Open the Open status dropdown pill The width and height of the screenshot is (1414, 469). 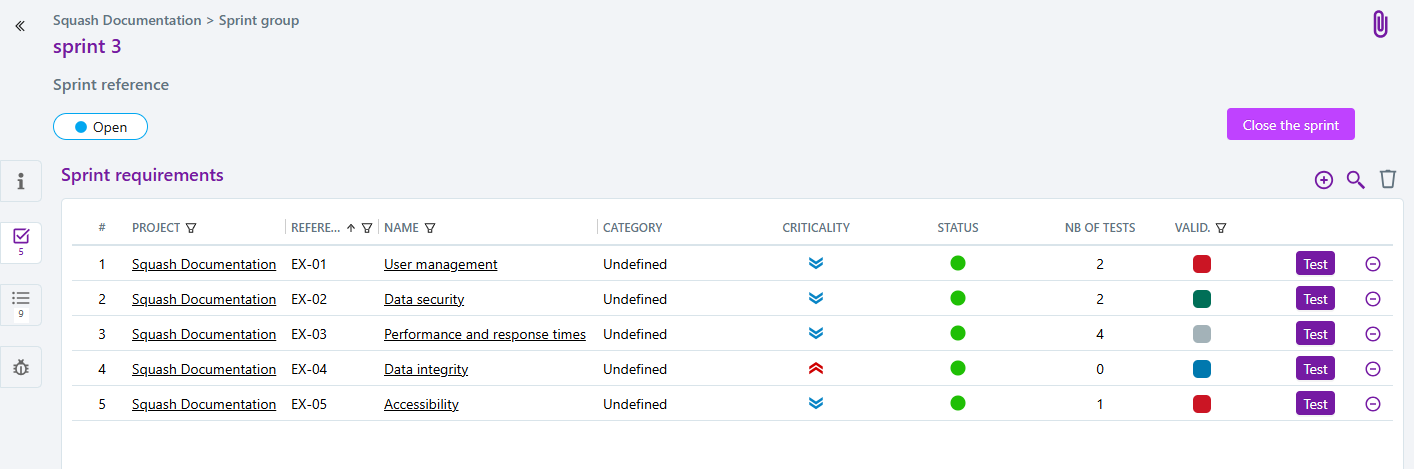coord(100,127)
